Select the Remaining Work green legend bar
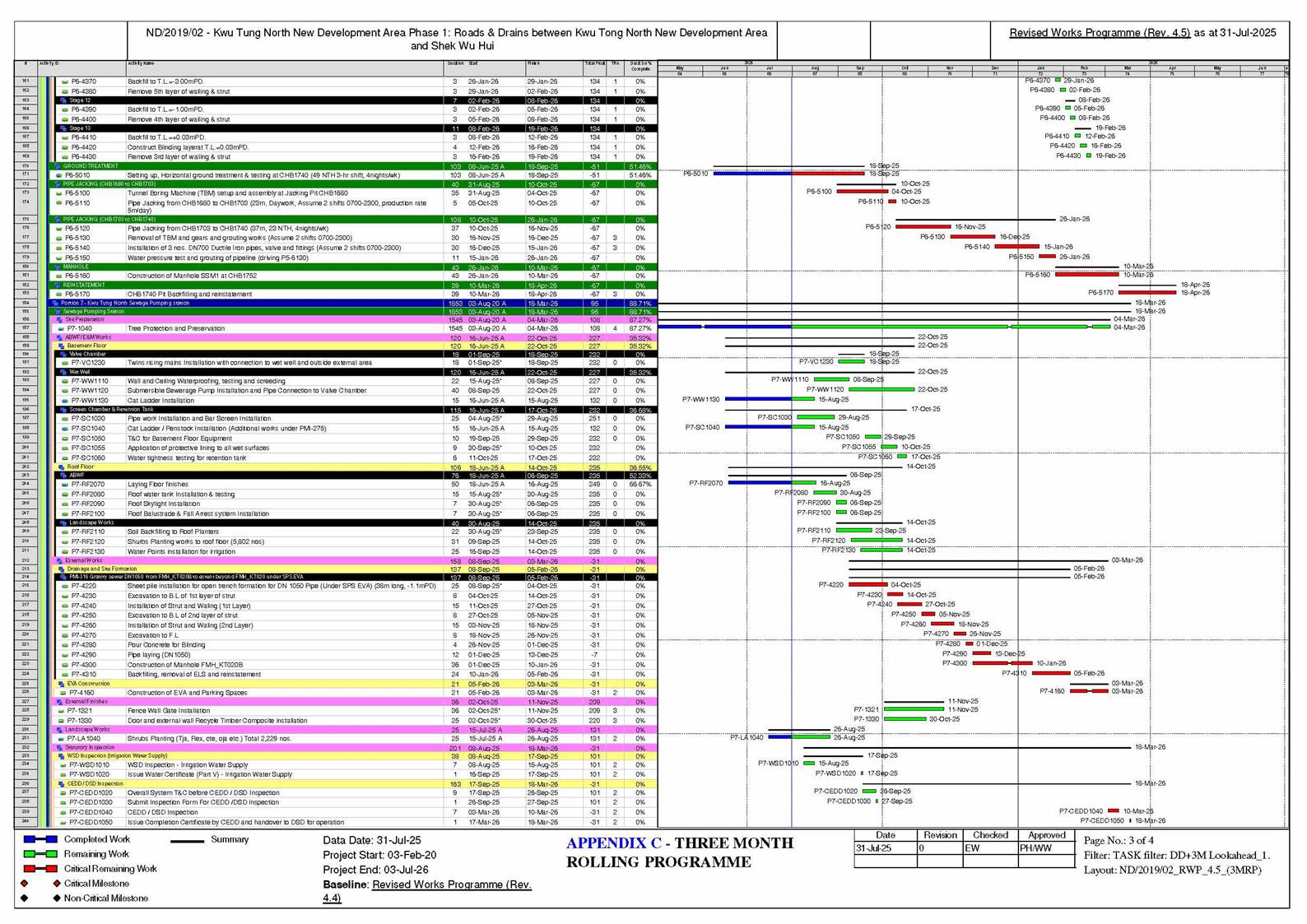The height and width of the screenshot is (924, 1307). [x=40, y=855]
